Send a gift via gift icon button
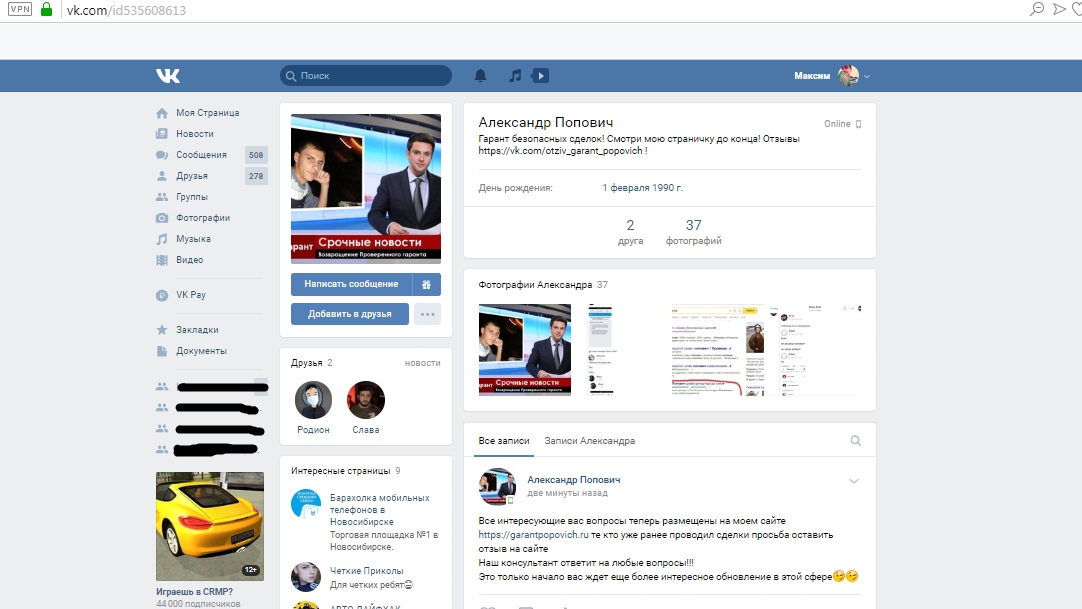1082x609 pixels. click(x=426, y=284)
